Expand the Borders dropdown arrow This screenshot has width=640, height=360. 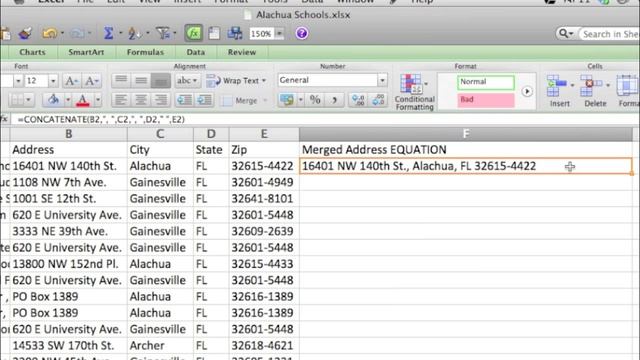pos(28,100)
